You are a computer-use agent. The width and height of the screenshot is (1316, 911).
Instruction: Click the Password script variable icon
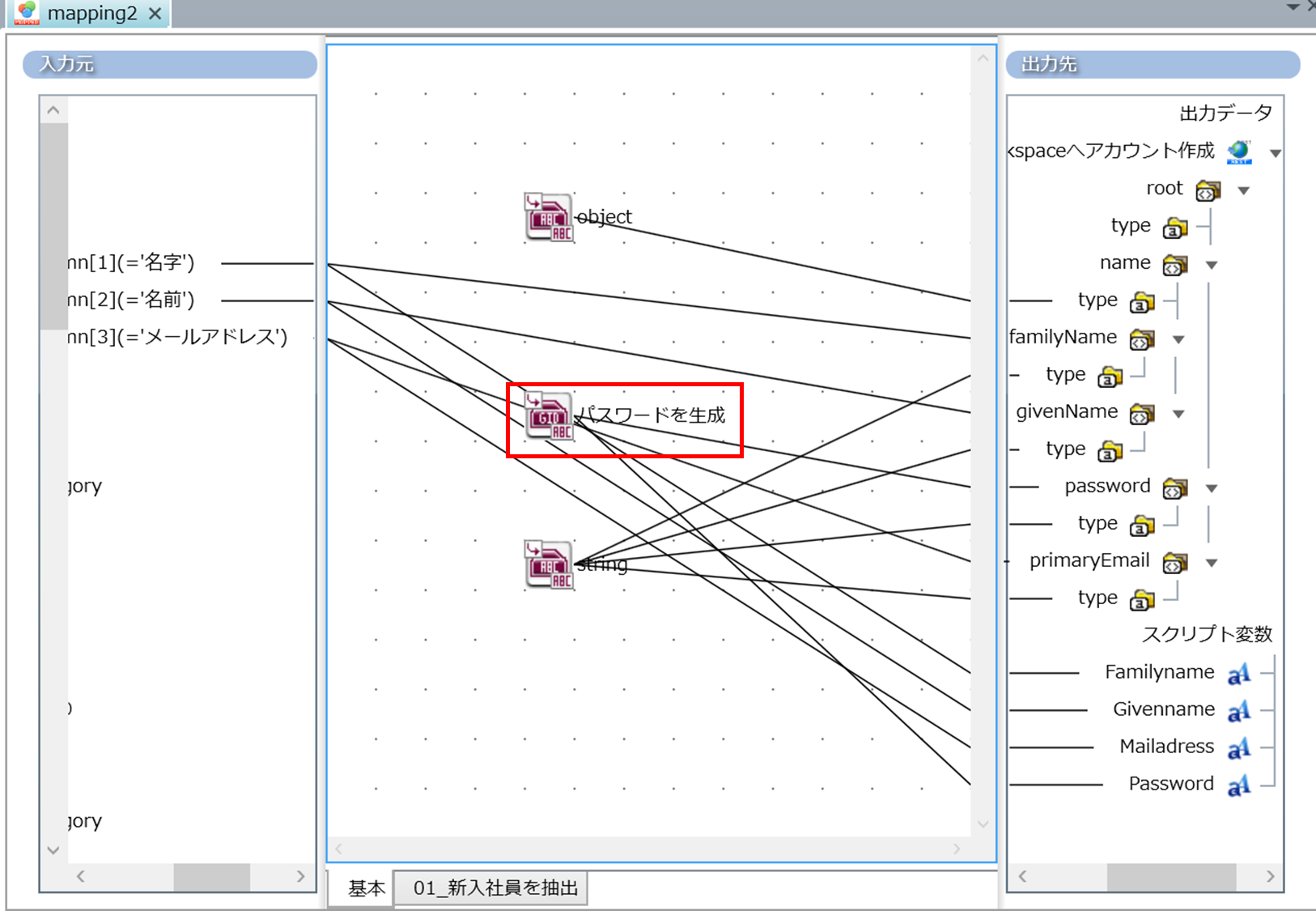(x=1239, y=785)
